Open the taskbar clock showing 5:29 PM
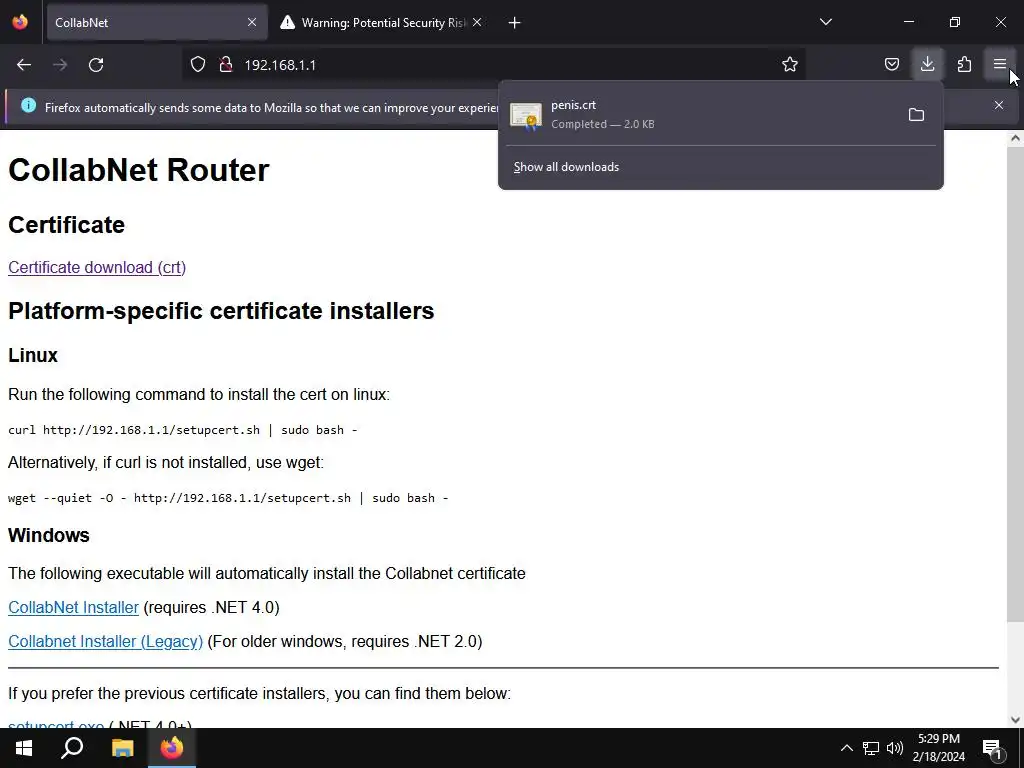The image size is (1024, 768). pos(938,748)
